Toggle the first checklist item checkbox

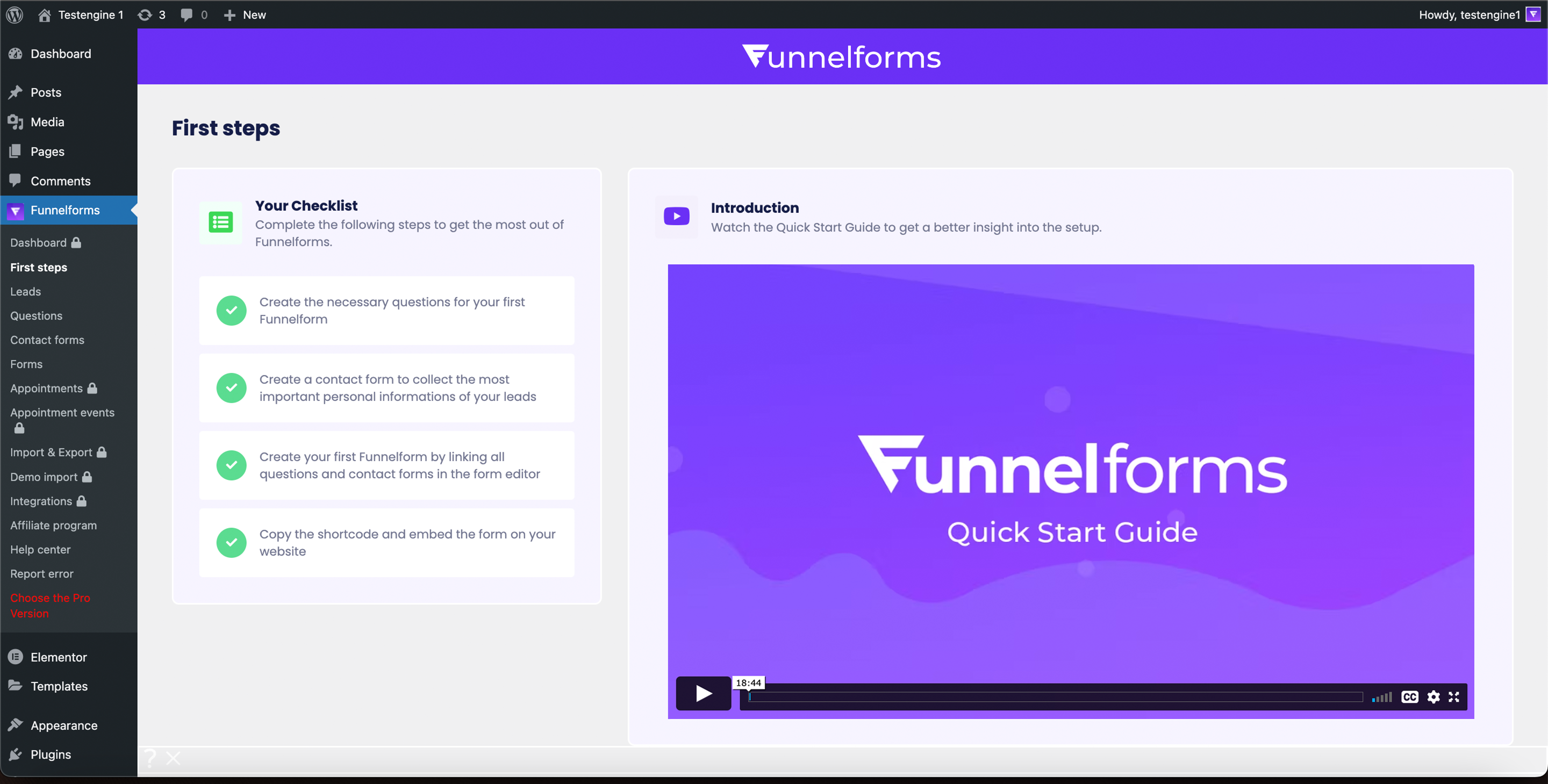232,310
